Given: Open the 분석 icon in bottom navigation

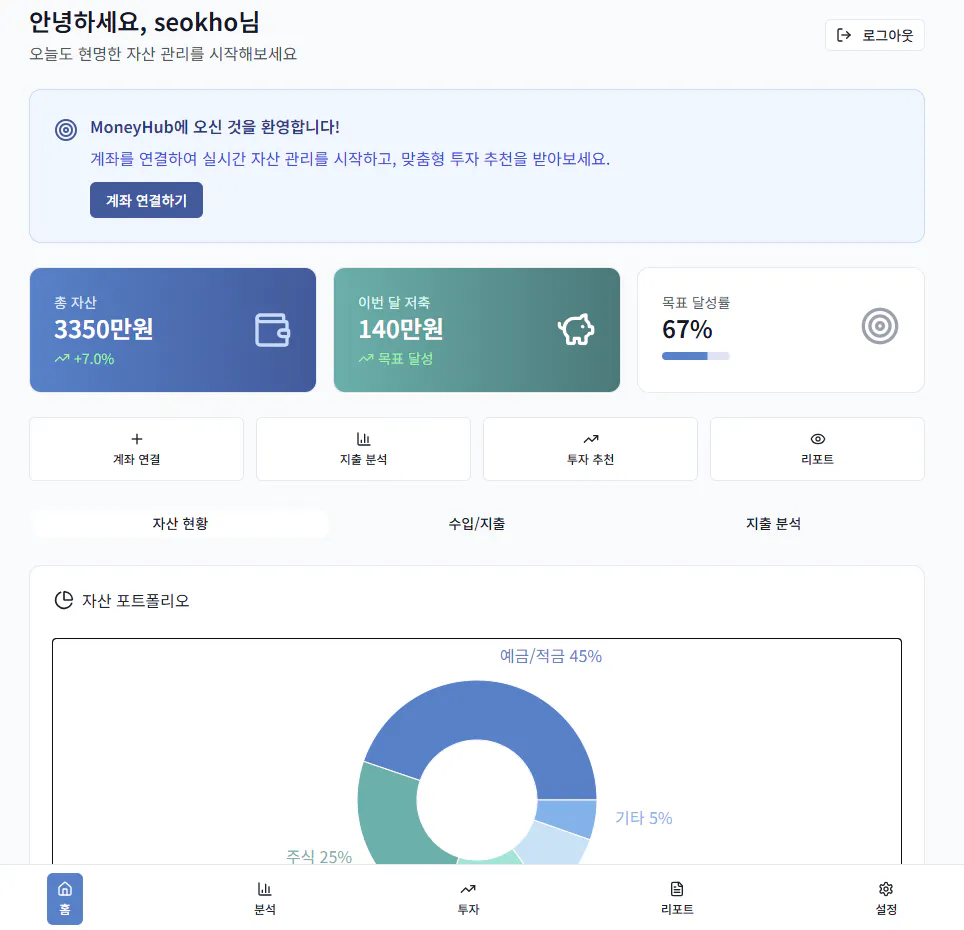Looking at the screenshot, I should click(265, 898).
